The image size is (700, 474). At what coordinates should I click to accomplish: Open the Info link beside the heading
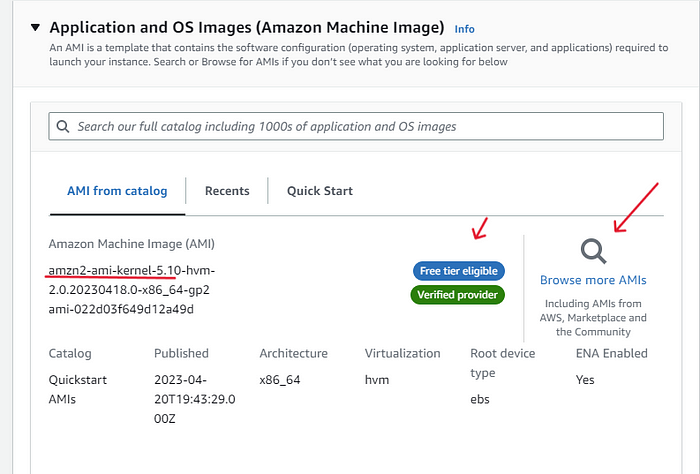point(464,29)
